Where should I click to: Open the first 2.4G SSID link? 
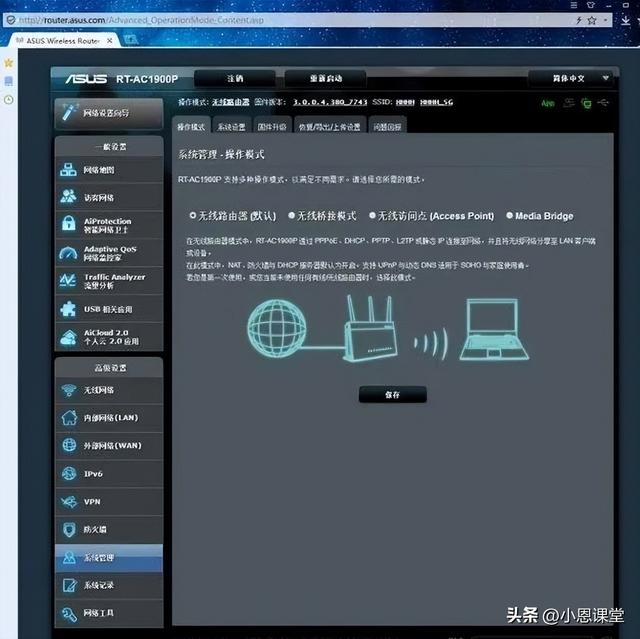coord(405,102)
